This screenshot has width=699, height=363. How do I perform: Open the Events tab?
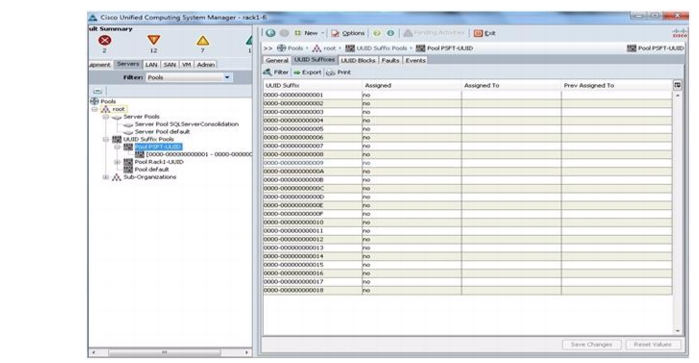[415, 60]
